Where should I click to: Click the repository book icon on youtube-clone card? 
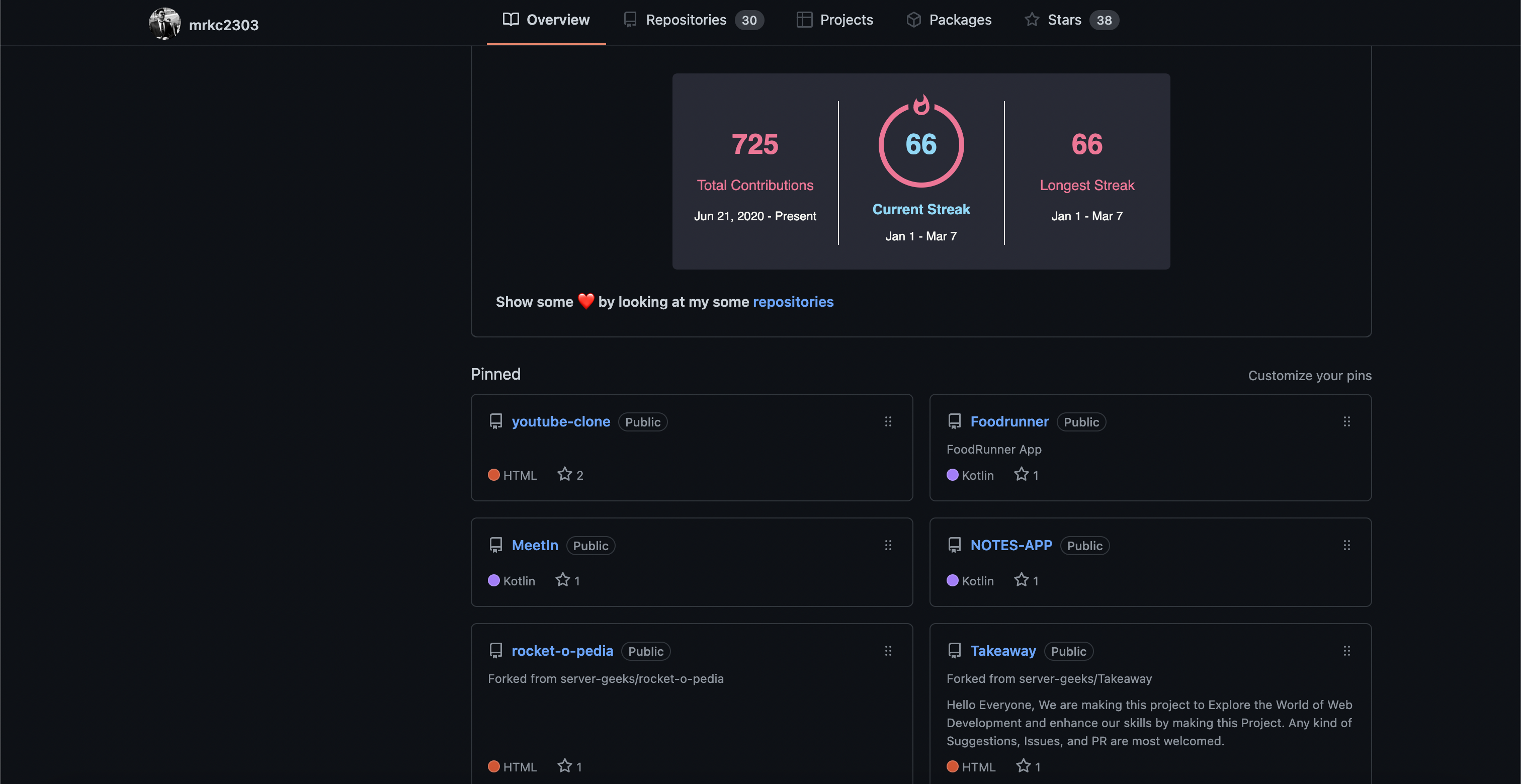(495, 421)
